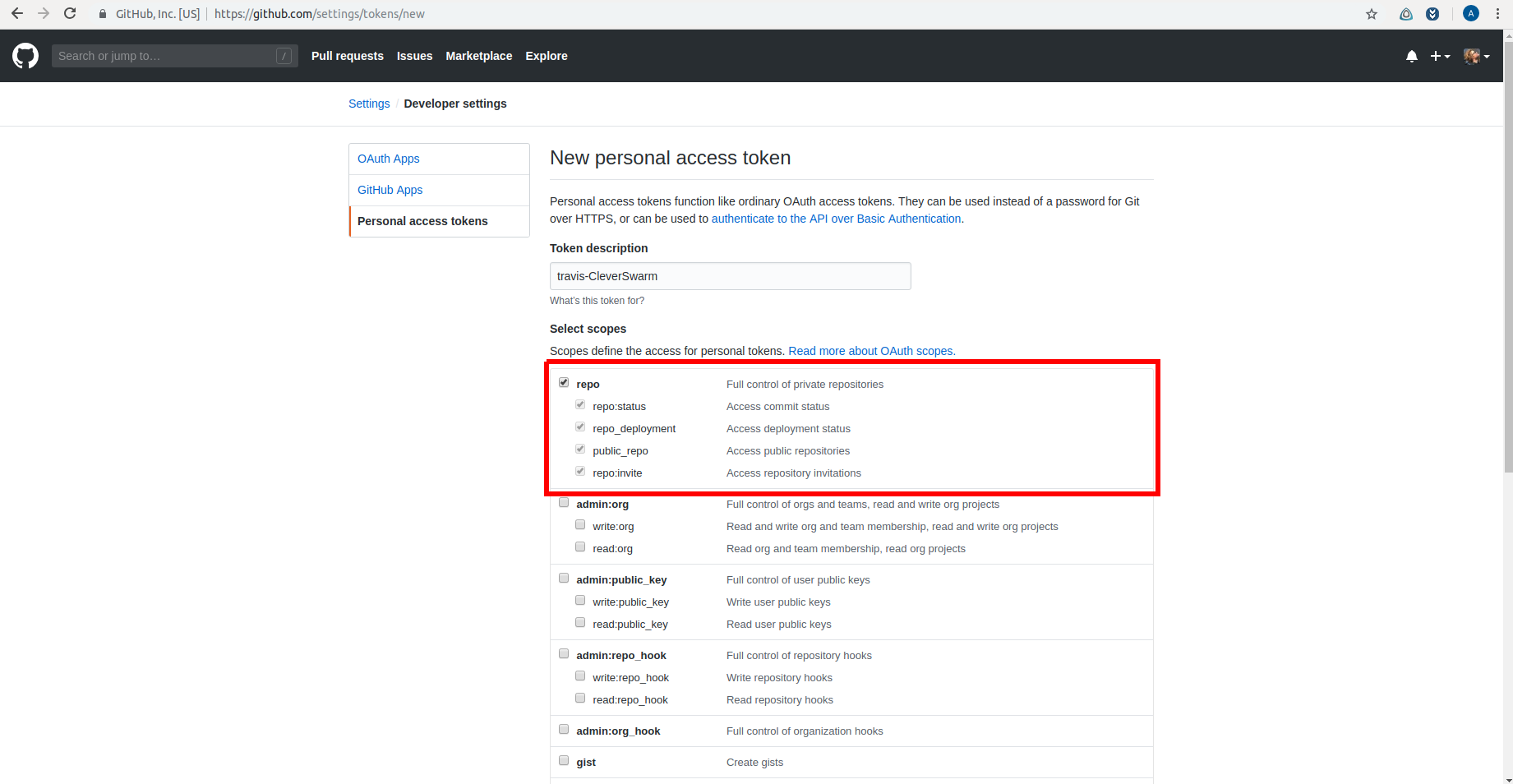Reload the page in the browser
The image size is (1513, 784).
[70, 14]
